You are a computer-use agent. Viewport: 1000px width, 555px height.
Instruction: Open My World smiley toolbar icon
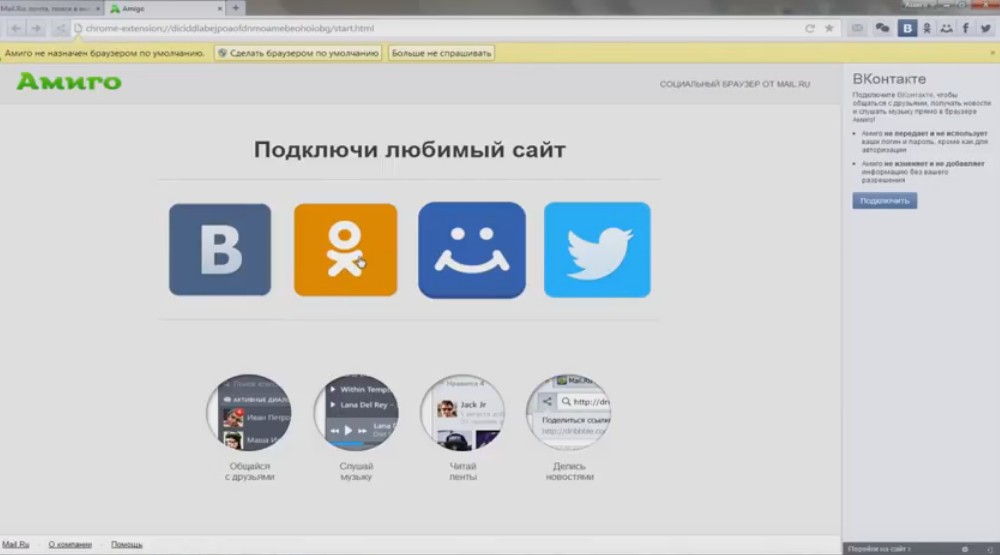coord(946,28)
